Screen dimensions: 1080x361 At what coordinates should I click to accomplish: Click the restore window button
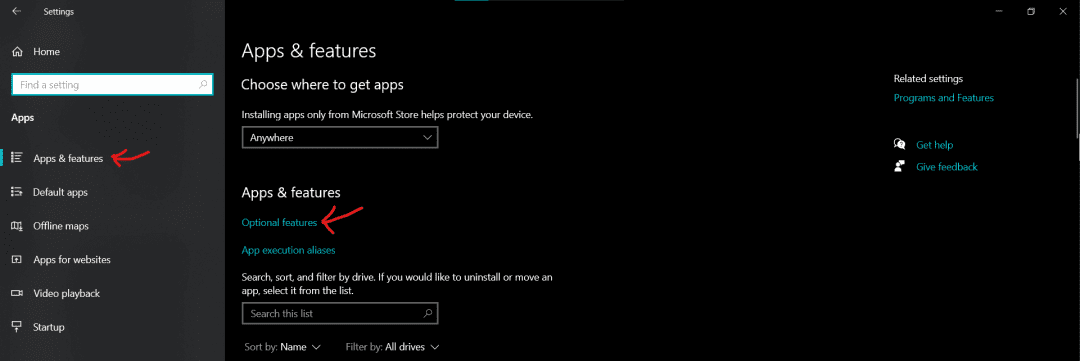click(1031, 12)
